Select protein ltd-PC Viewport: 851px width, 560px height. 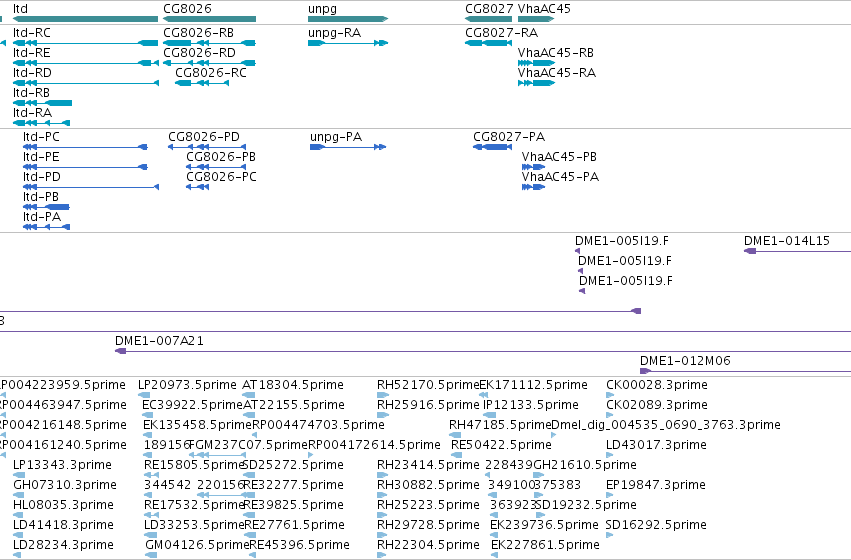click(x=41, y=137)
